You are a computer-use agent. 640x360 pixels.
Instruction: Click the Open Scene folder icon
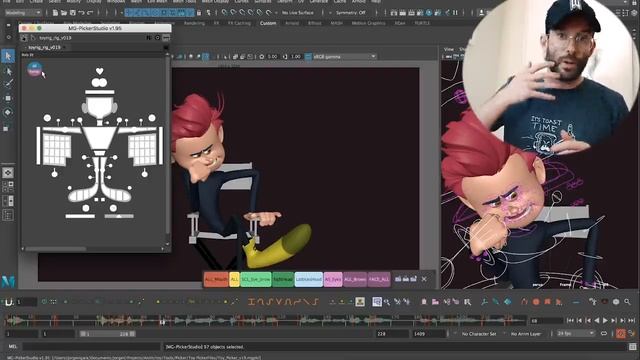tap(64, 13)
